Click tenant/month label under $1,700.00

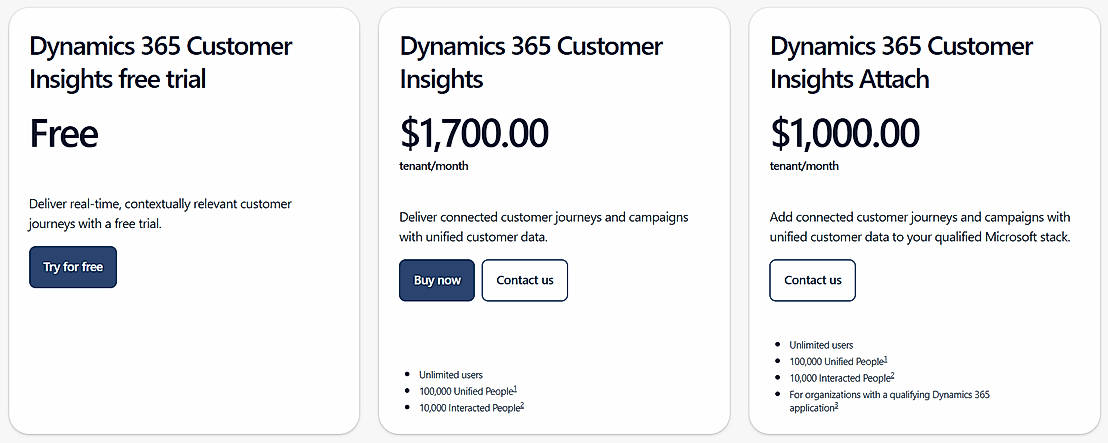tap(433, 166)
